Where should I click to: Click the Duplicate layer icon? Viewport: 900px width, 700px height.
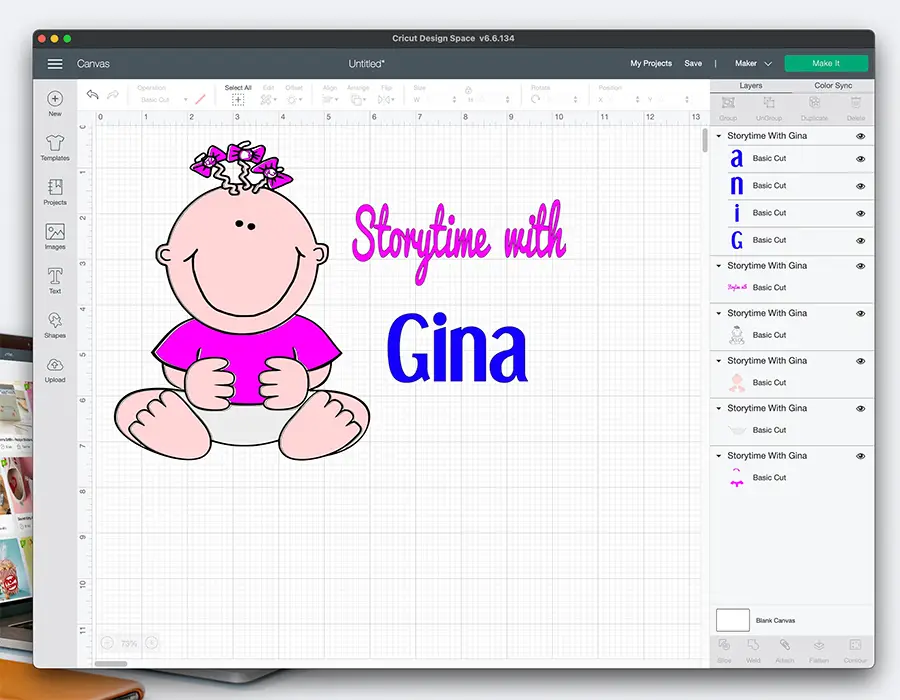(x=814, y=103)
